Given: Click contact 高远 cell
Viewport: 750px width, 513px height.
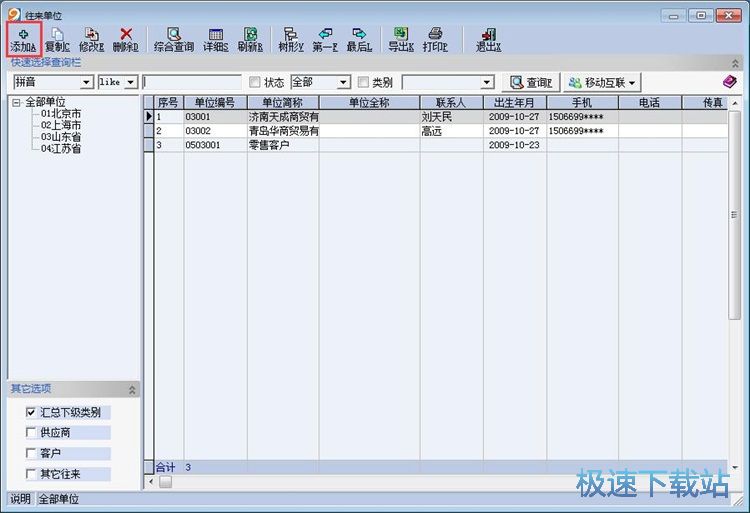Looking at the screenshot, I should tap(451, 131).
